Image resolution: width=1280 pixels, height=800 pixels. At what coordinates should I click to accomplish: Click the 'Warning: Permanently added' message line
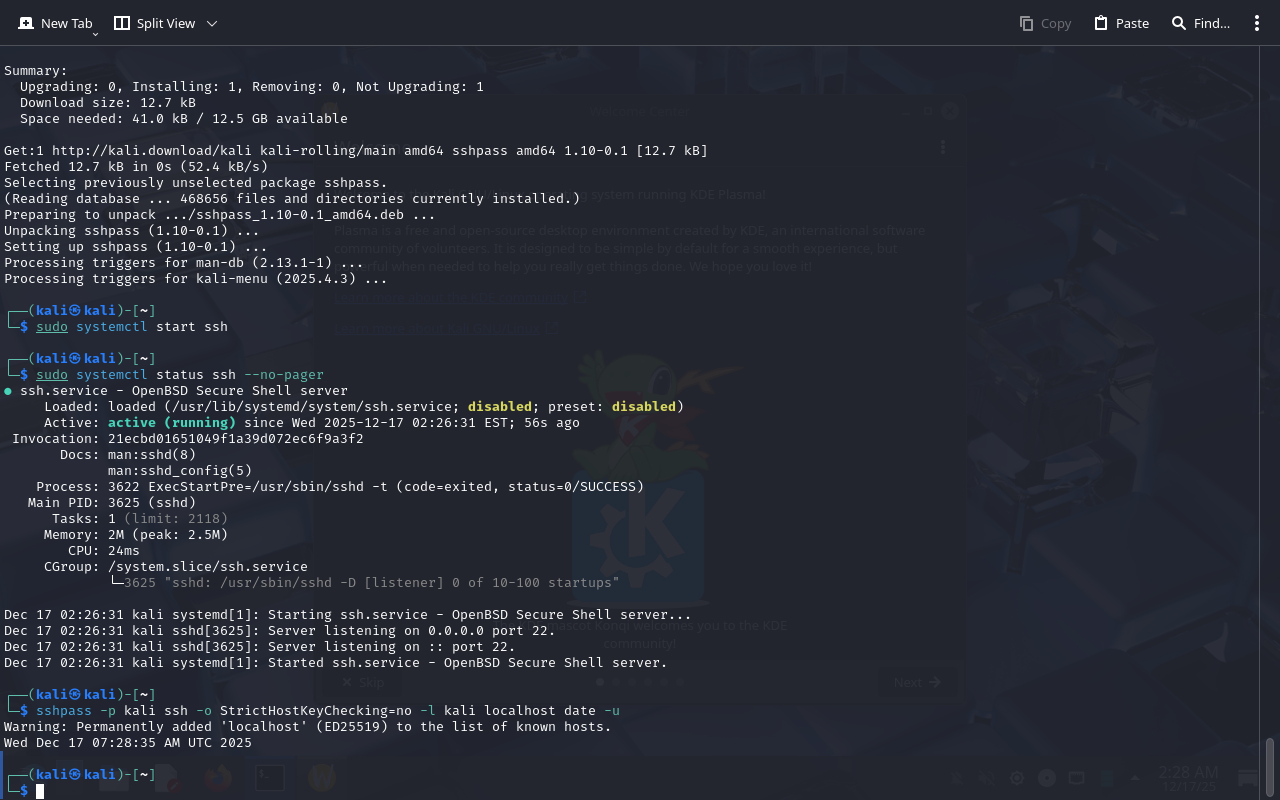tap(307, 727)
